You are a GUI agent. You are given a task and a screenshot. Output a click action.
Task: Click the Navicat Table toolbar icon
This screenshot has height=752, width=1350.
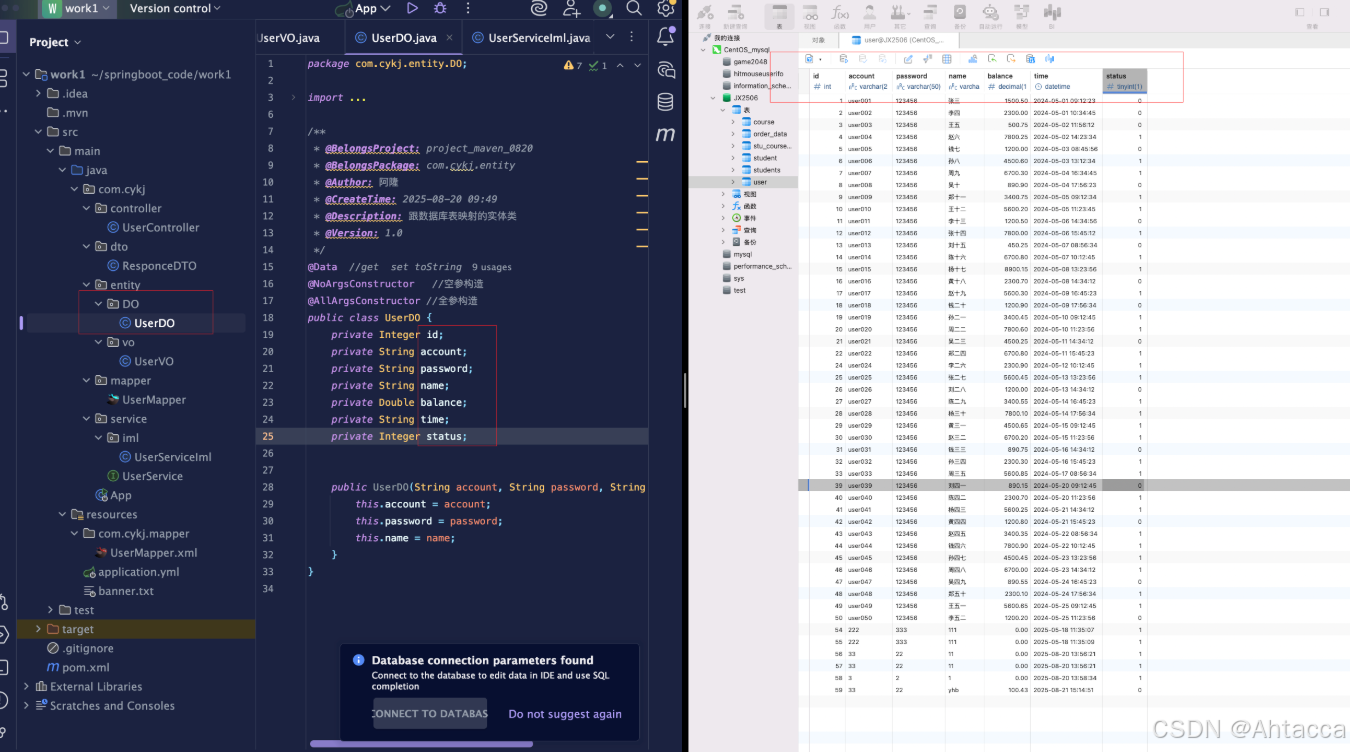[x=779, y=16]
